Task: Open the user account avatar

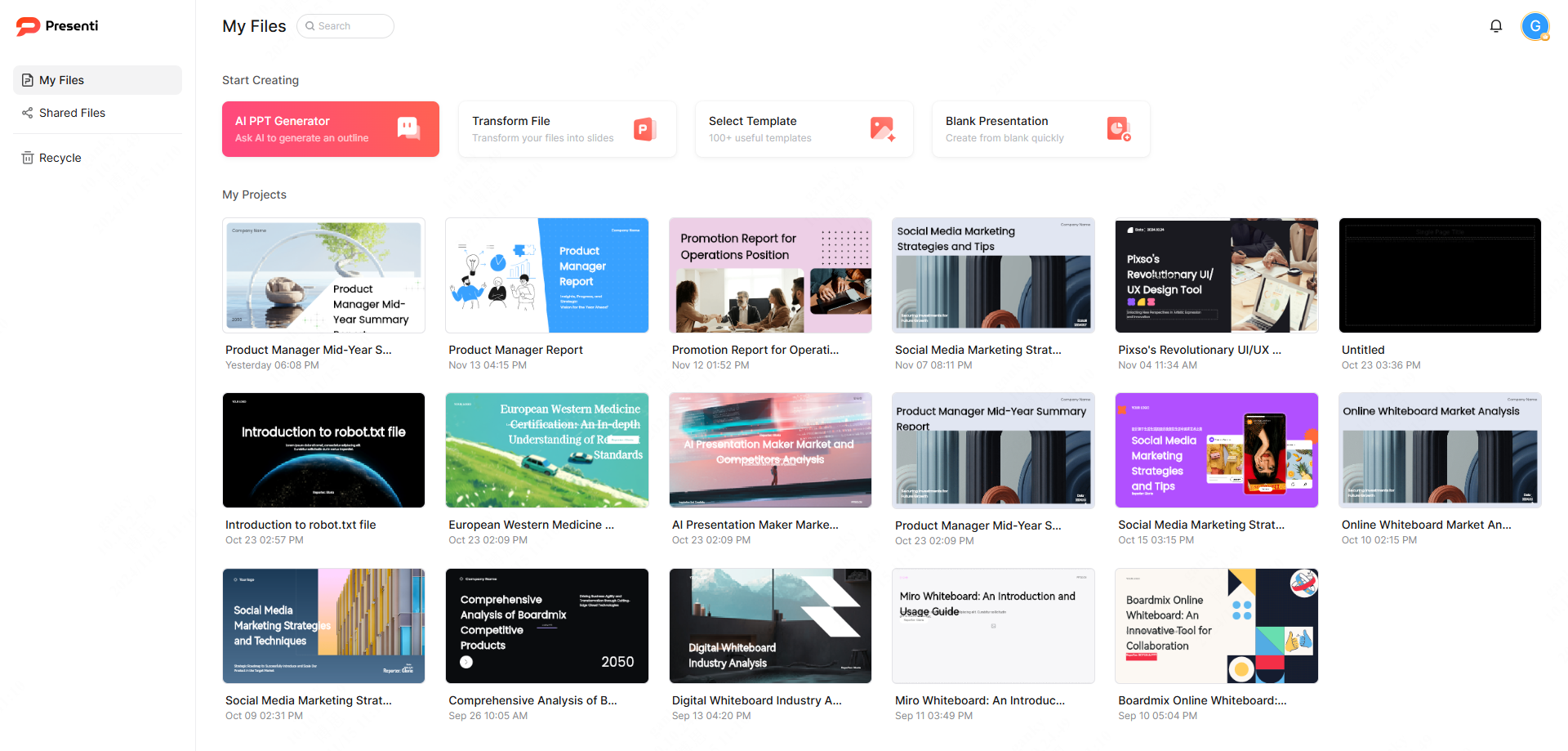Action: coord(1535,26)
